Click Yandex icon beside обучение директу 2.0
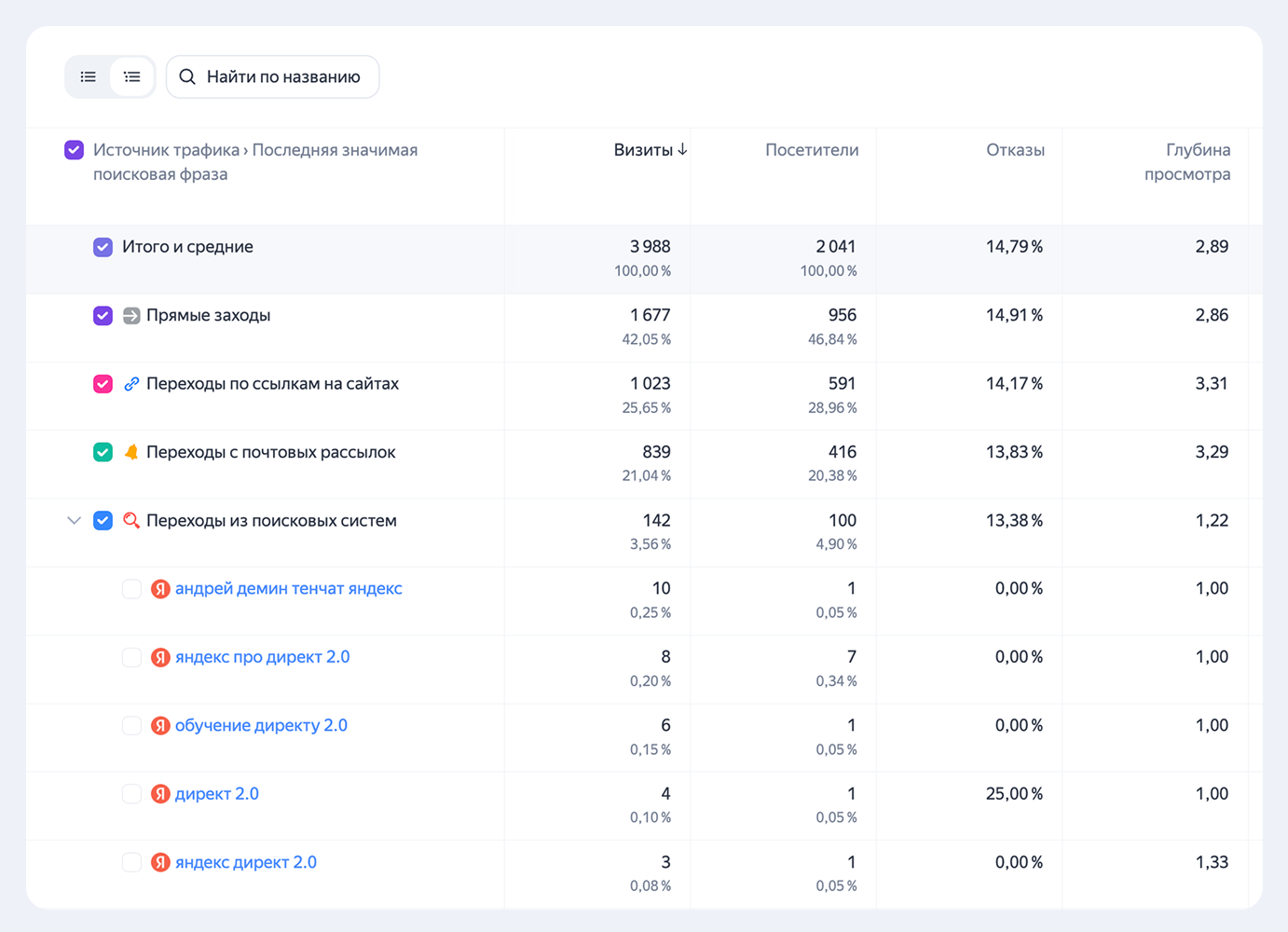 pos(160,726)
